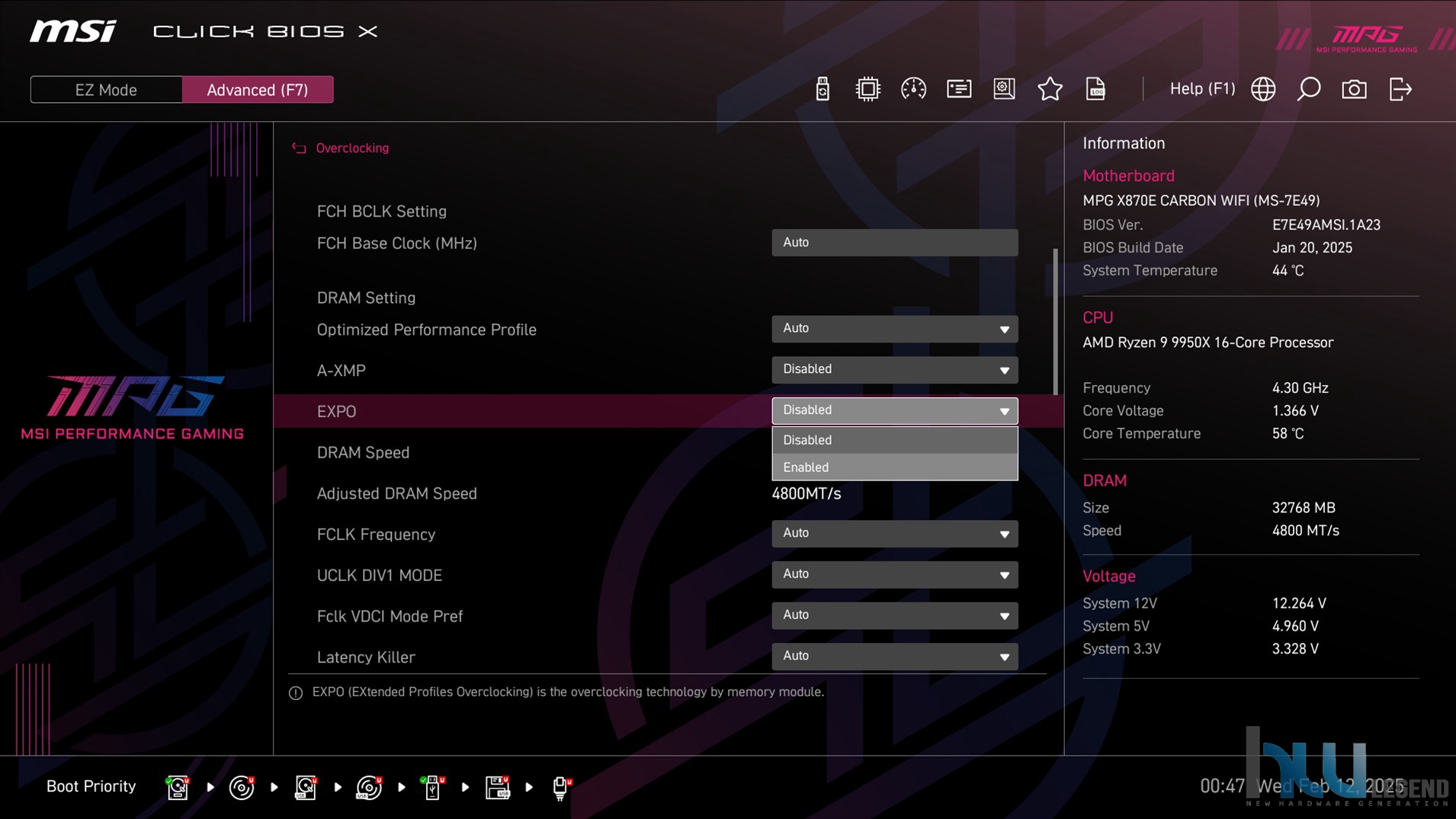This screenshot has height=819, width=1456.
Task: Click the FCH Base Clock input field
Action: coord(894,242)
